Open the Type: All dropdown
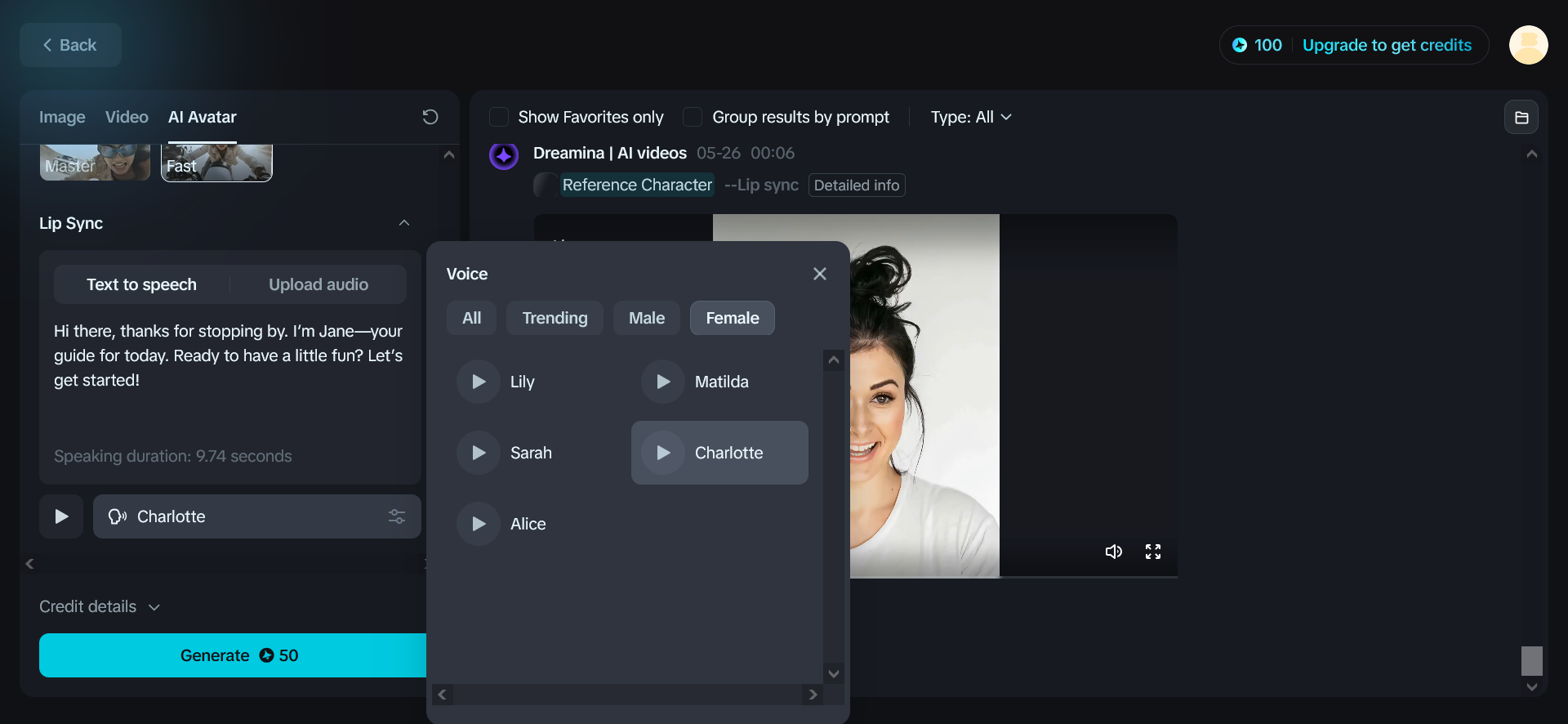 click(971, 117)
